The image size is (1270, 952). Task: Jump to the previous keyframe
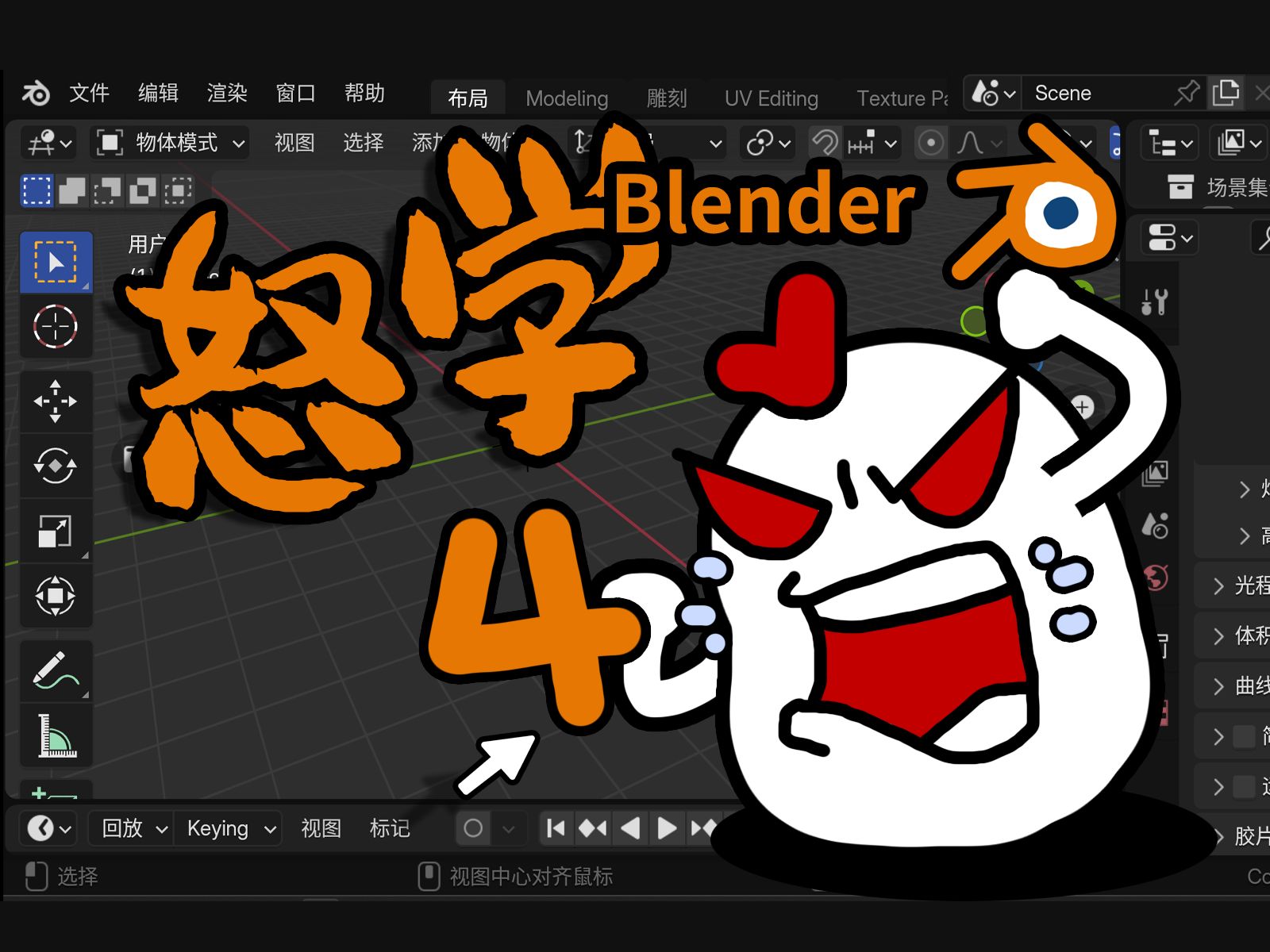tap(592, 829)
